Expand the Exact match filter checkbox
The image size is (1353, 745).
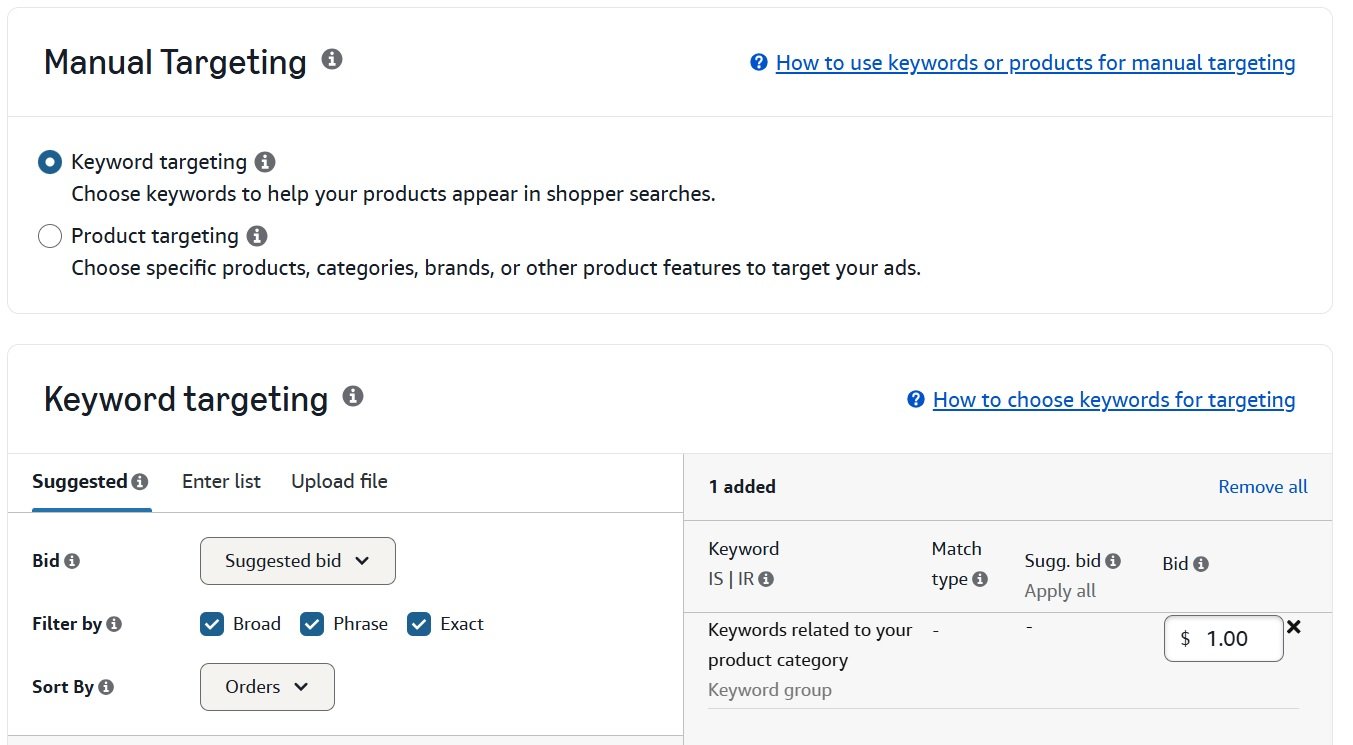(x=419, y=623)
